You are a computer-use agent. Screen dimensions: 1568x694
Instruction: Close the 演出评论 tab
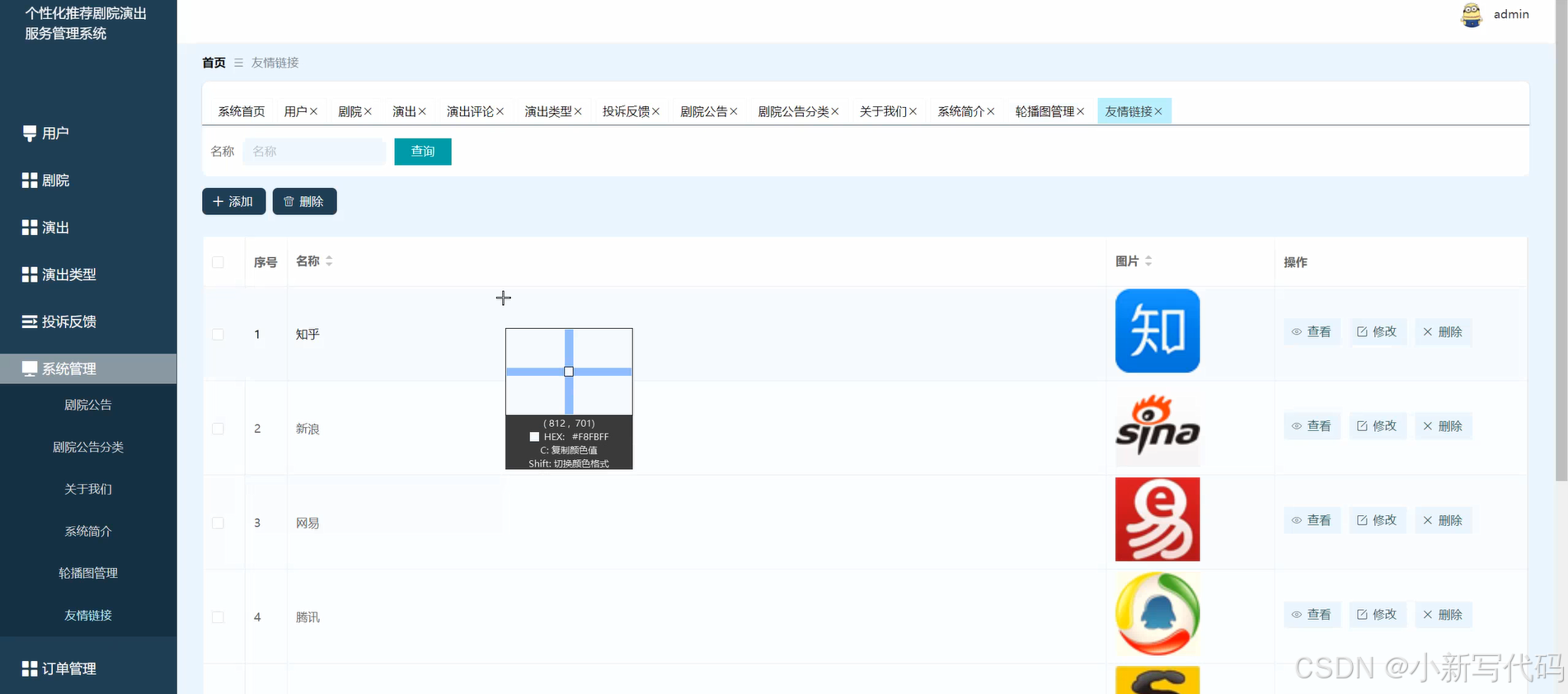point(500,111)
